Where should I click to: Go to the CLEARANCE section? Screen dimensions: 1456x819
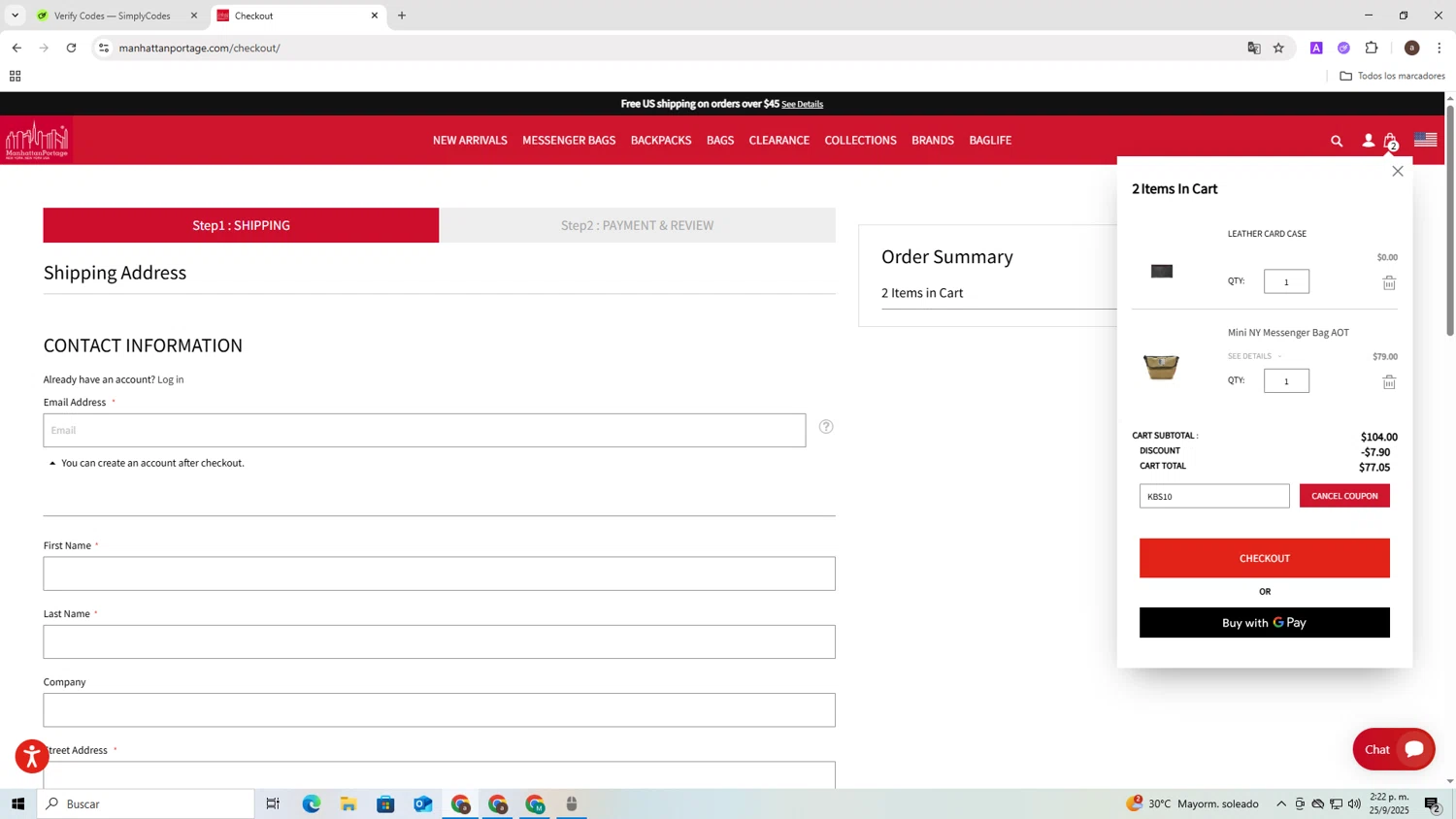pos(778,141)
